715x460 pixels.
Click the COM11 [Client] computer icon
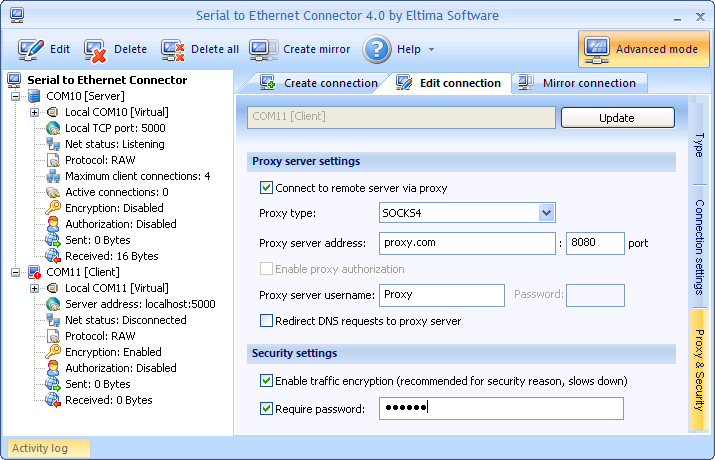[x=34, y=272]
